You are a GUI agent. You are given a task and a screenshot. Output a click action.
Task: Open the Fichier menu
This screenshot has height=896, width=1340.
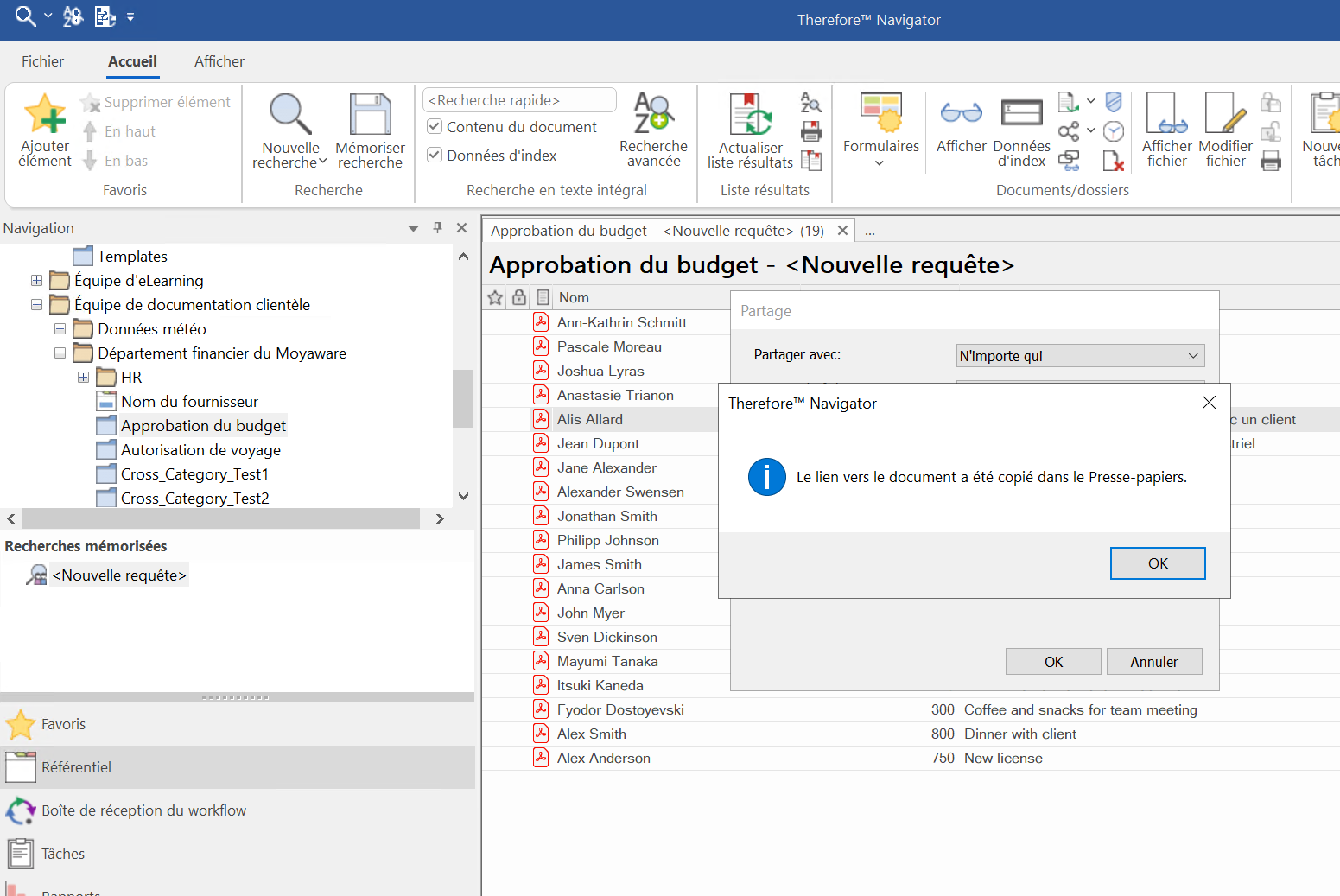(x=42, y=61)
